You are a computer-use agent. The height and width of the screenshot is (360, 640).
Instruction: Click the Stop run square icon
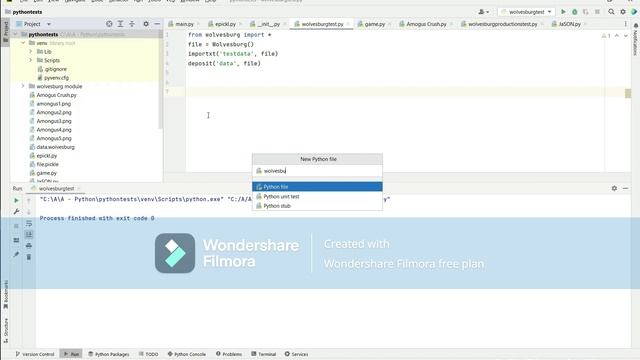point(597,12)
